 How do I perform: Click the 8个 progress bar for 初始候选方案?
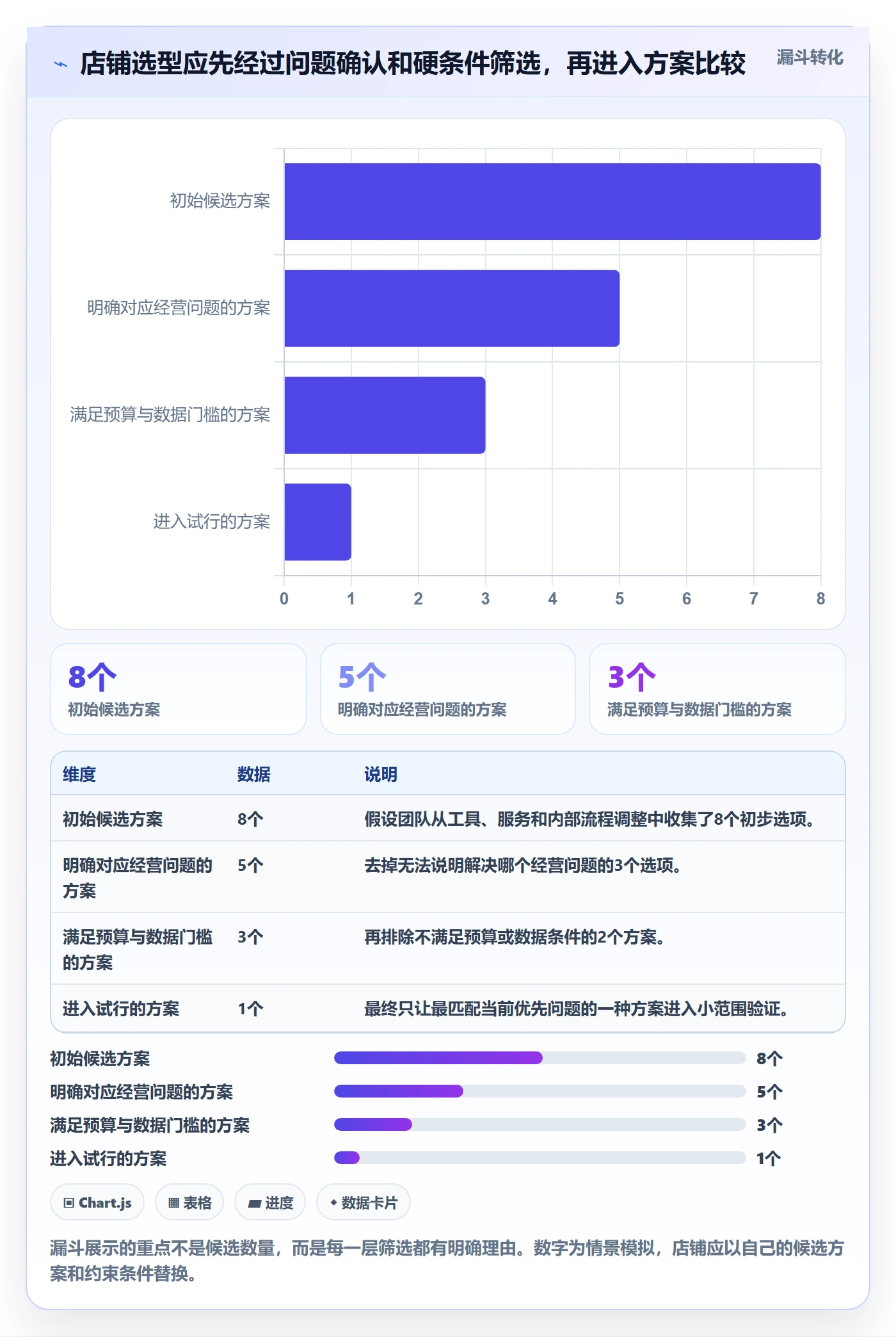pyautogui.click(x=540, y=1058)
